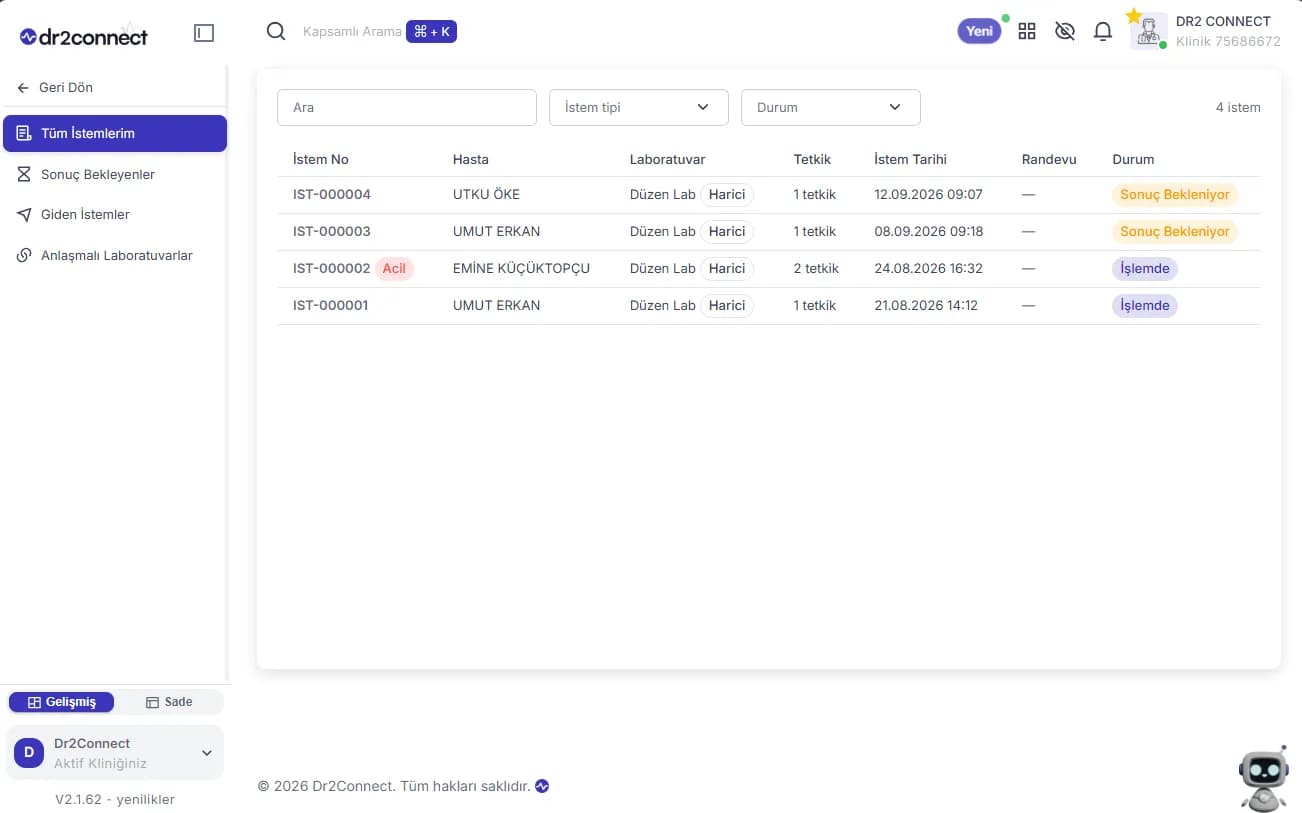Open request IST-000003
Image resolution: width=1302 pixels, height=813 pixels.
click(x=332, y=231)
